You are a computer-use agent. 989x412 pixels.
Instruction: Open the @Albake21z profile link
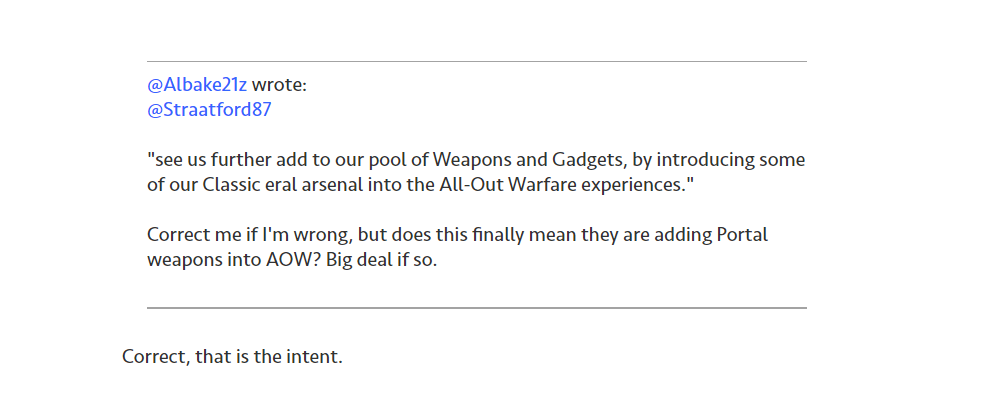tap(197, 85)
